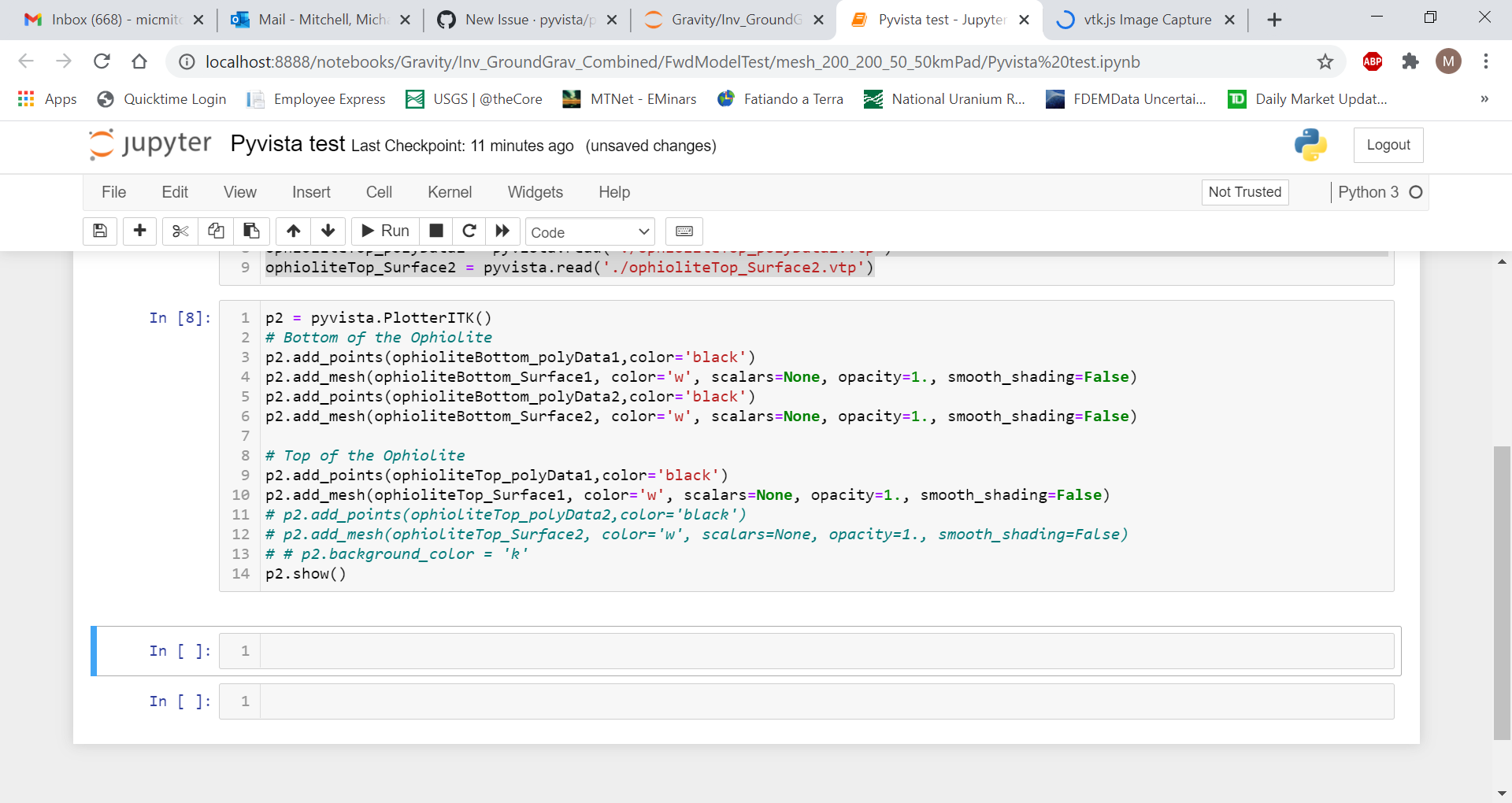This screenshot has height=803, width=1512.
Task: Click the browser address bar URL
Action: point(673,61)
